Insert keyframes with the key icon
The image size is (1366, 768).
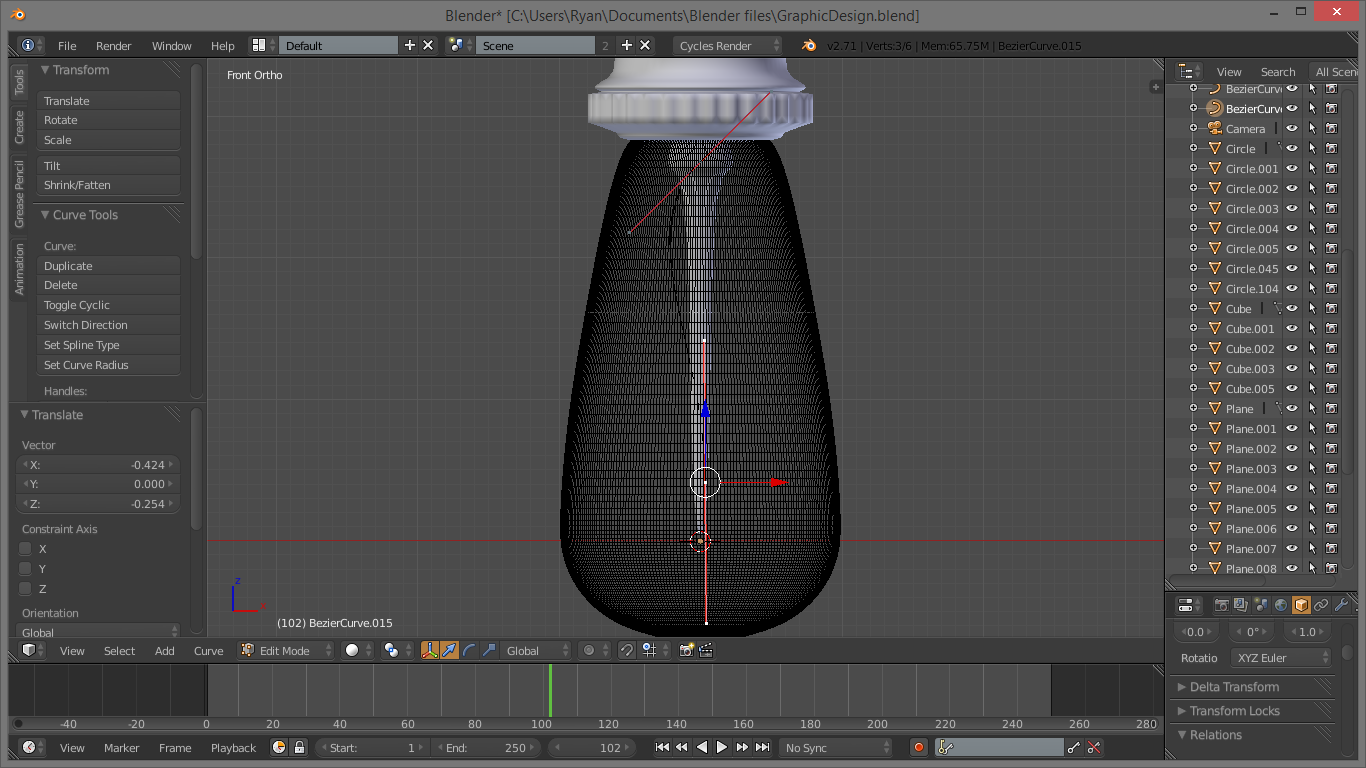(1074, 747)
